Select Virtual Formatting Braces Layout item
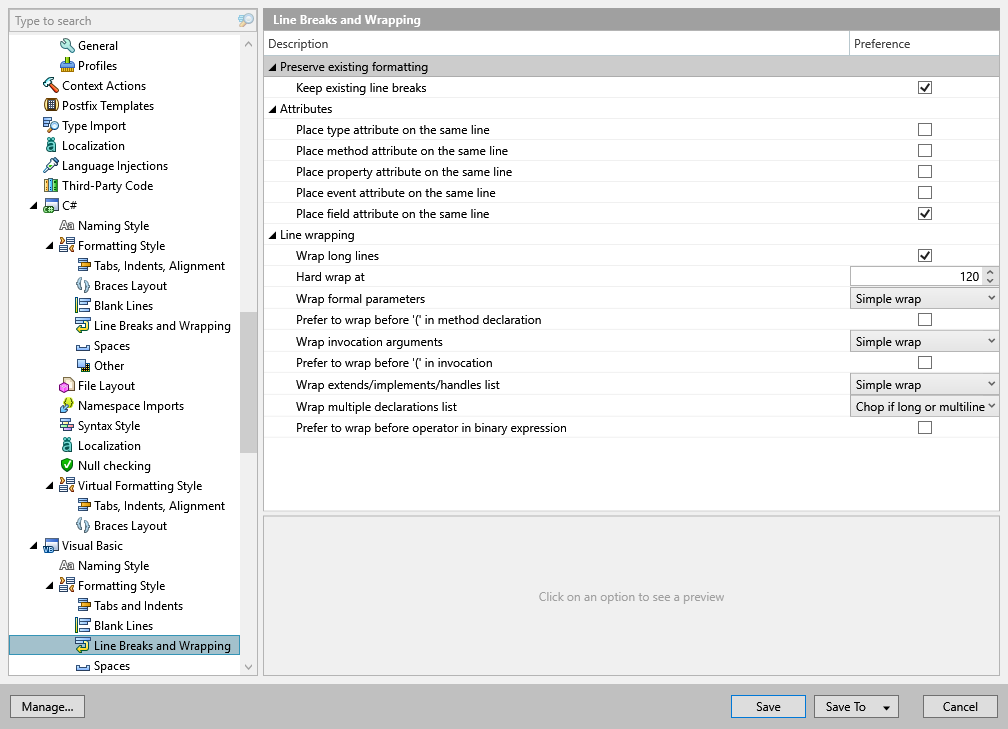Image resolution: width=1008 pixels, height=729 pixels. click(x=130, y=525)
